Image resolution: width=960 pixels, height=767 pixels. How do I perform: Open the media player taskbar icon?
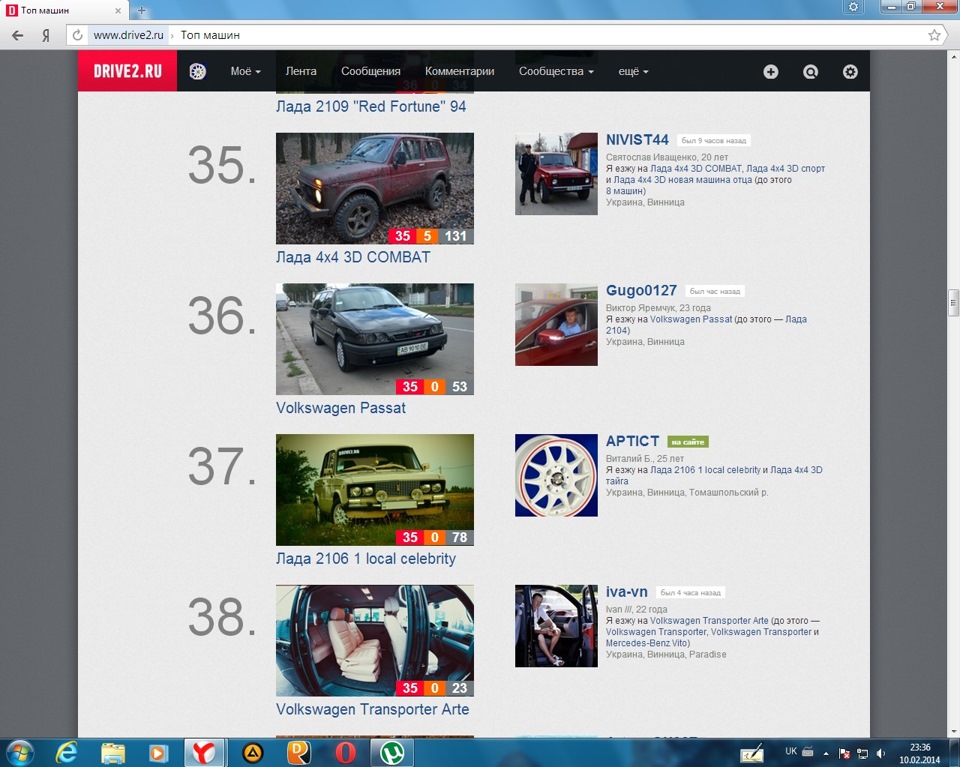pos(158,753)
